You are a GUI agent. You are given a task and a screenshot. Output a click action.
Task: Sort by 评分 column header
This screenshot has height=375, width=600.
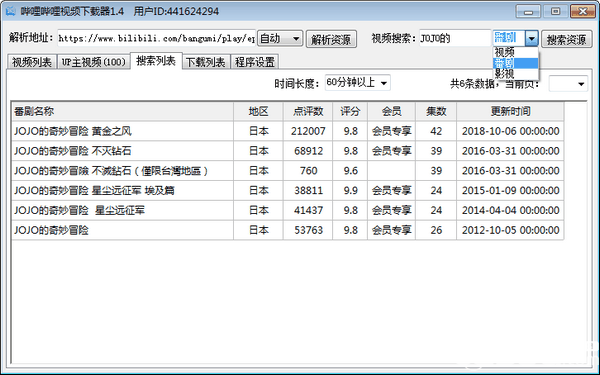[x=350, y=111]
